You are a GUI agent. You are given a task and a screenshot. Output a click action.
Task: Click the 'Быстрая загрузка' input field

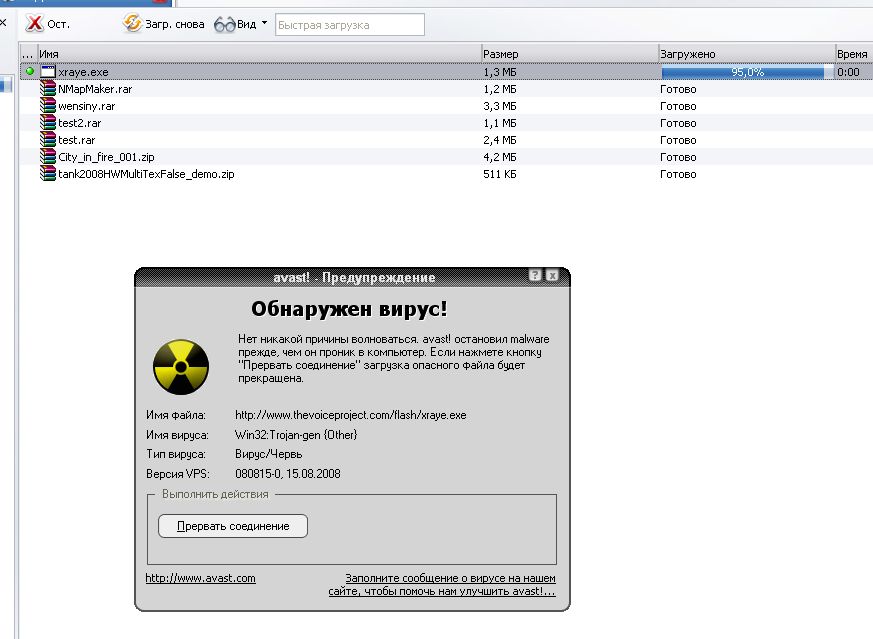pos(349,24)
